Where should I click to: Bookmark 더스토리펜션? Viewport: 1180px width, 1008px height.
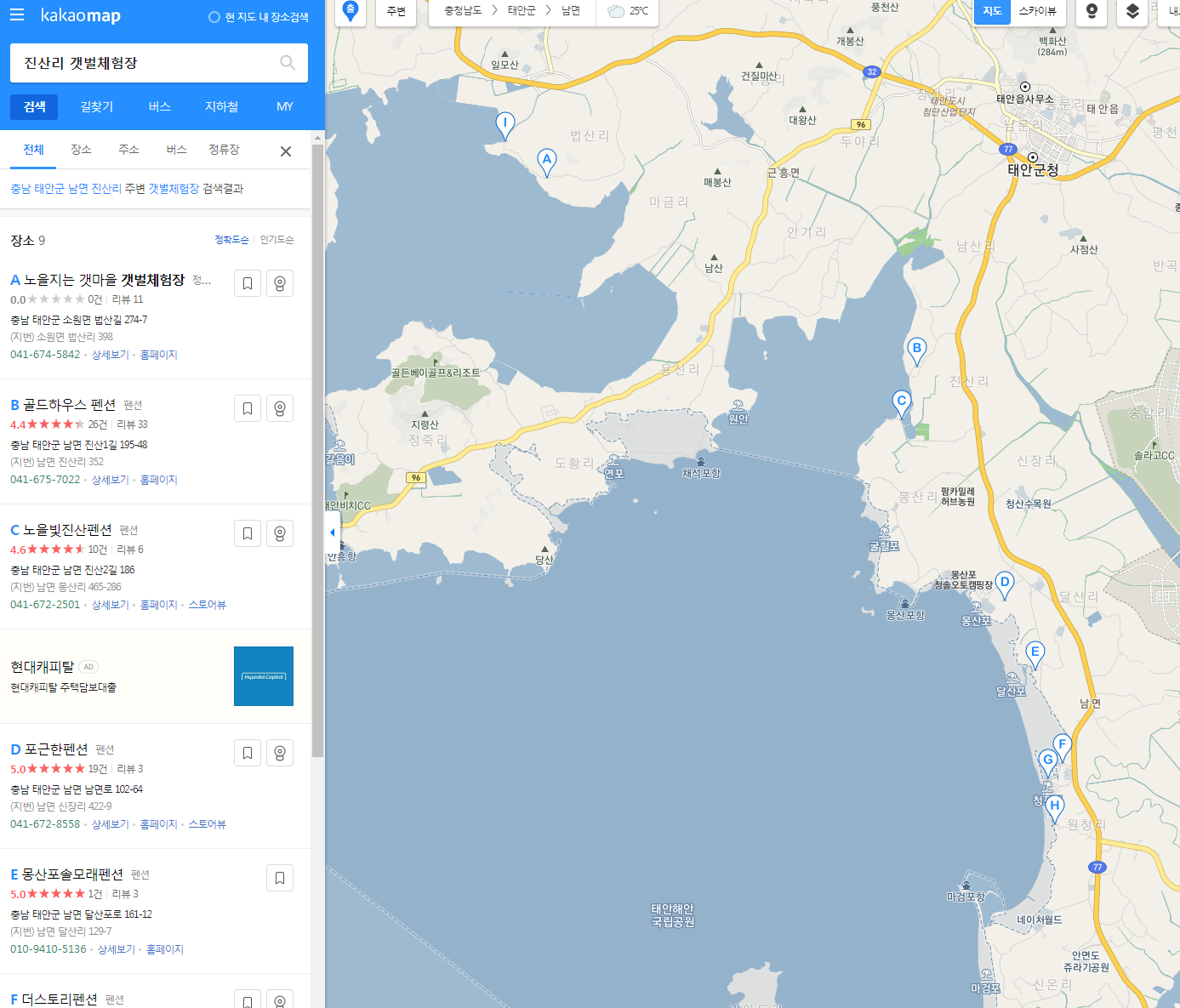point(248,999)
